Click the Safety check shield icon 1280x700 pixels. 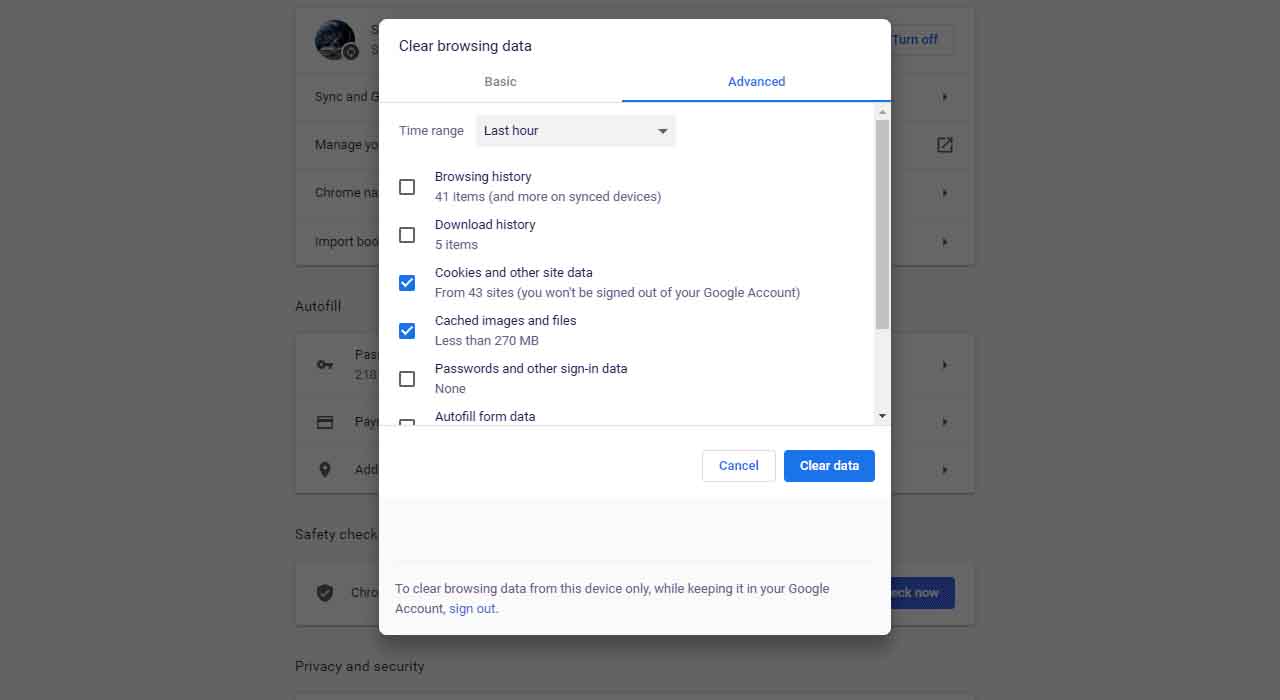pyautogui.click(x=325, y=592)
